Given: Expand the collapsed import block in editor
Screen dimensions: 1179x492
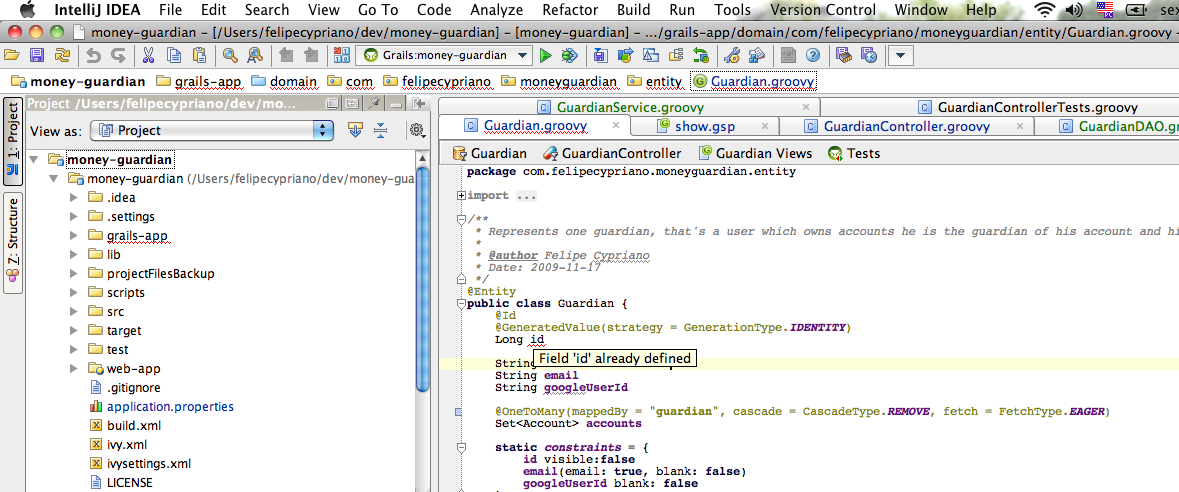Looking at the screenshot, I should click(462, 196).
